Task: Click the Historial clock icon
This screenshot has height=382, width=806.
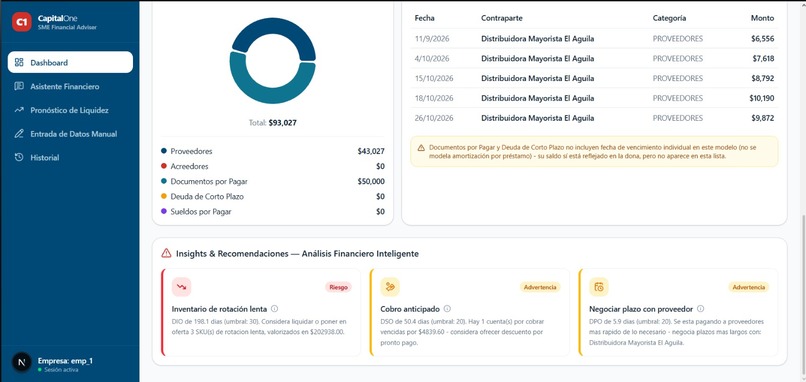Action: 19,157
